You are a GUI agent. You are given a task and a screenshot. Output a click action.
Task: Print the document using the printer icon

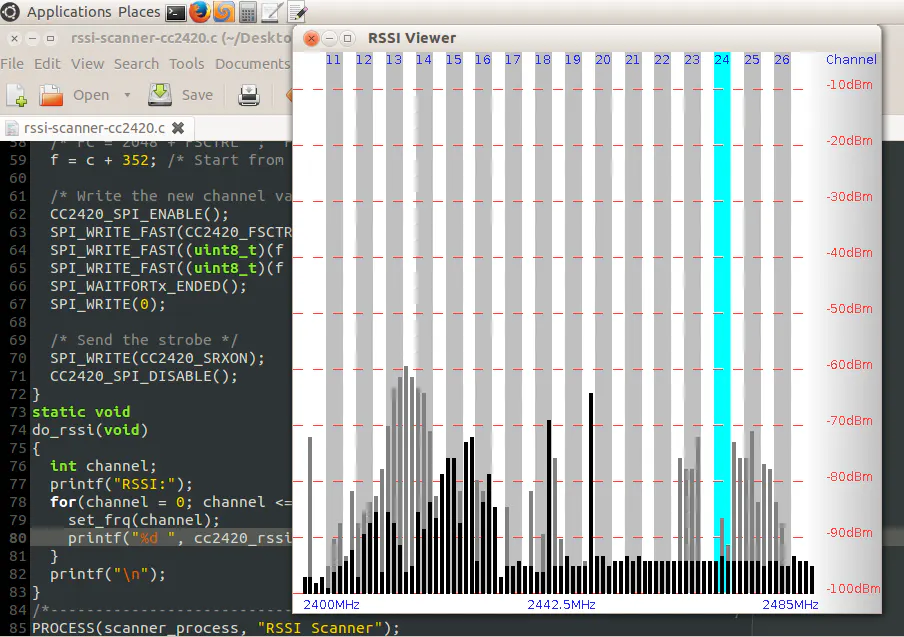pyautogui.click(x=248, y=95)
